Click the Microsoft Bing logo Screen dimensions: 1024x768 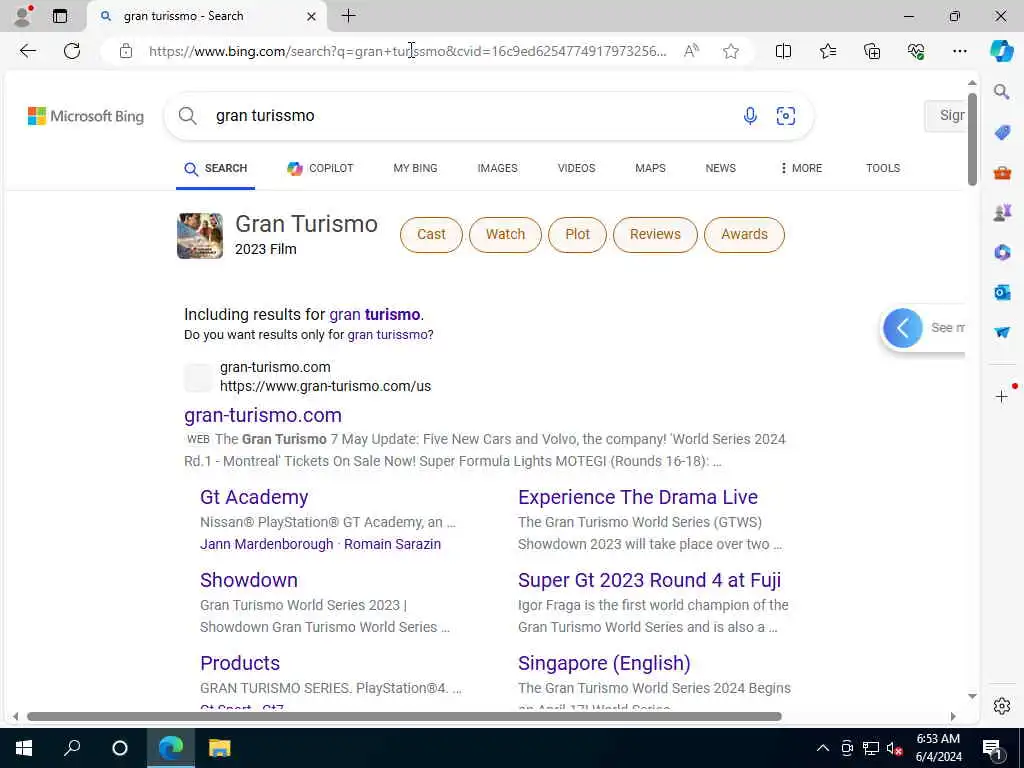point(86,116)
